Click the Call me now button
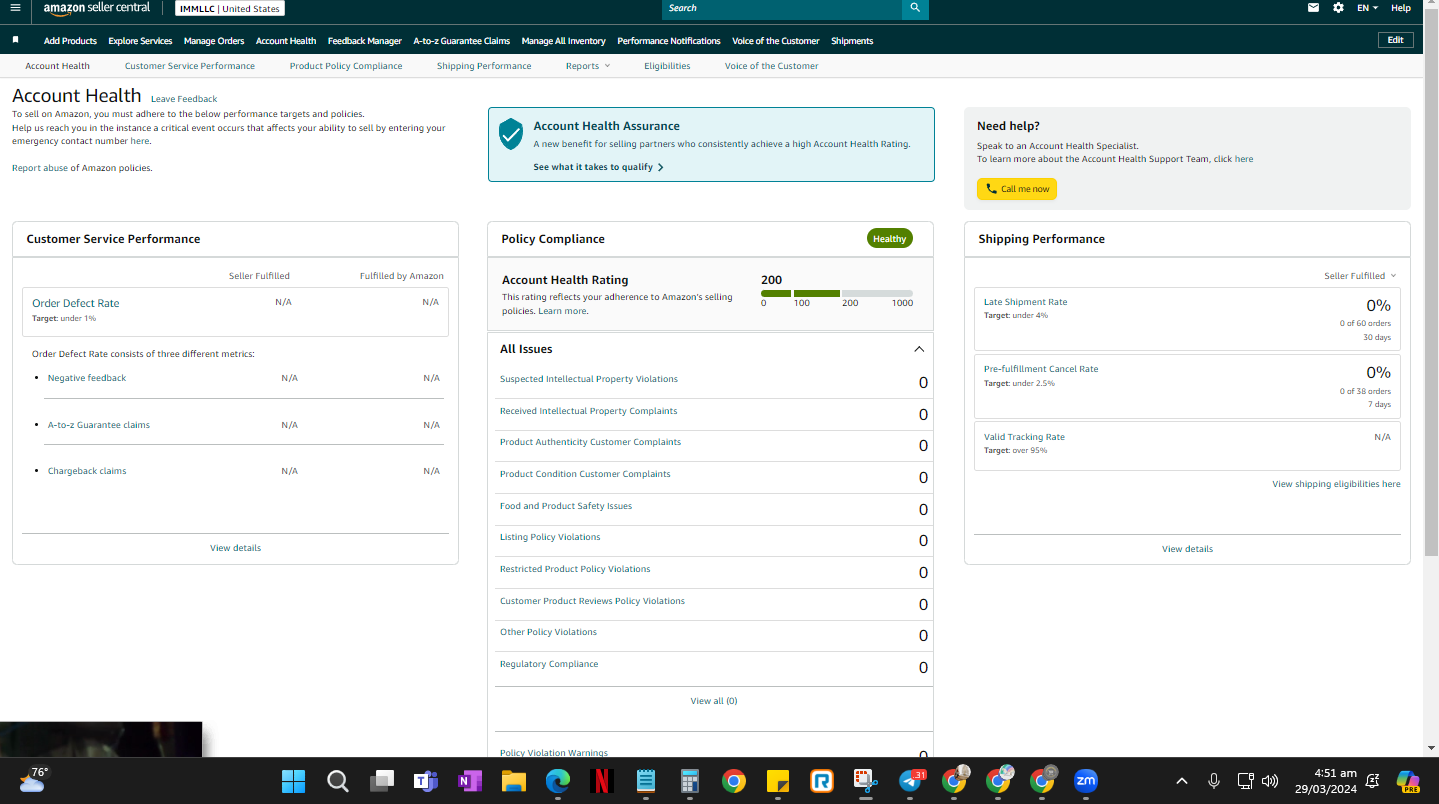The height and width of the screenshot is (804, 1439). click(x=1017, y=189)
